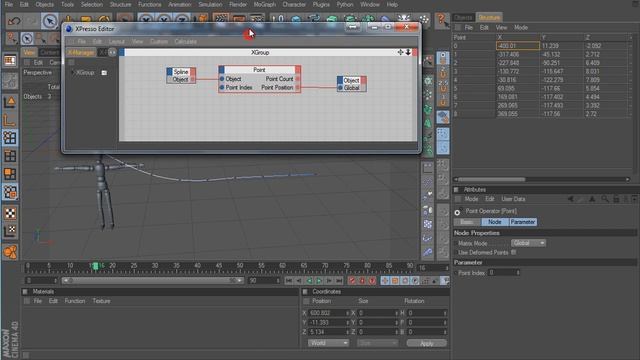Click the Point Index stepper arrows
Viewport: 640px width, 360px height.
pos(518,272)
